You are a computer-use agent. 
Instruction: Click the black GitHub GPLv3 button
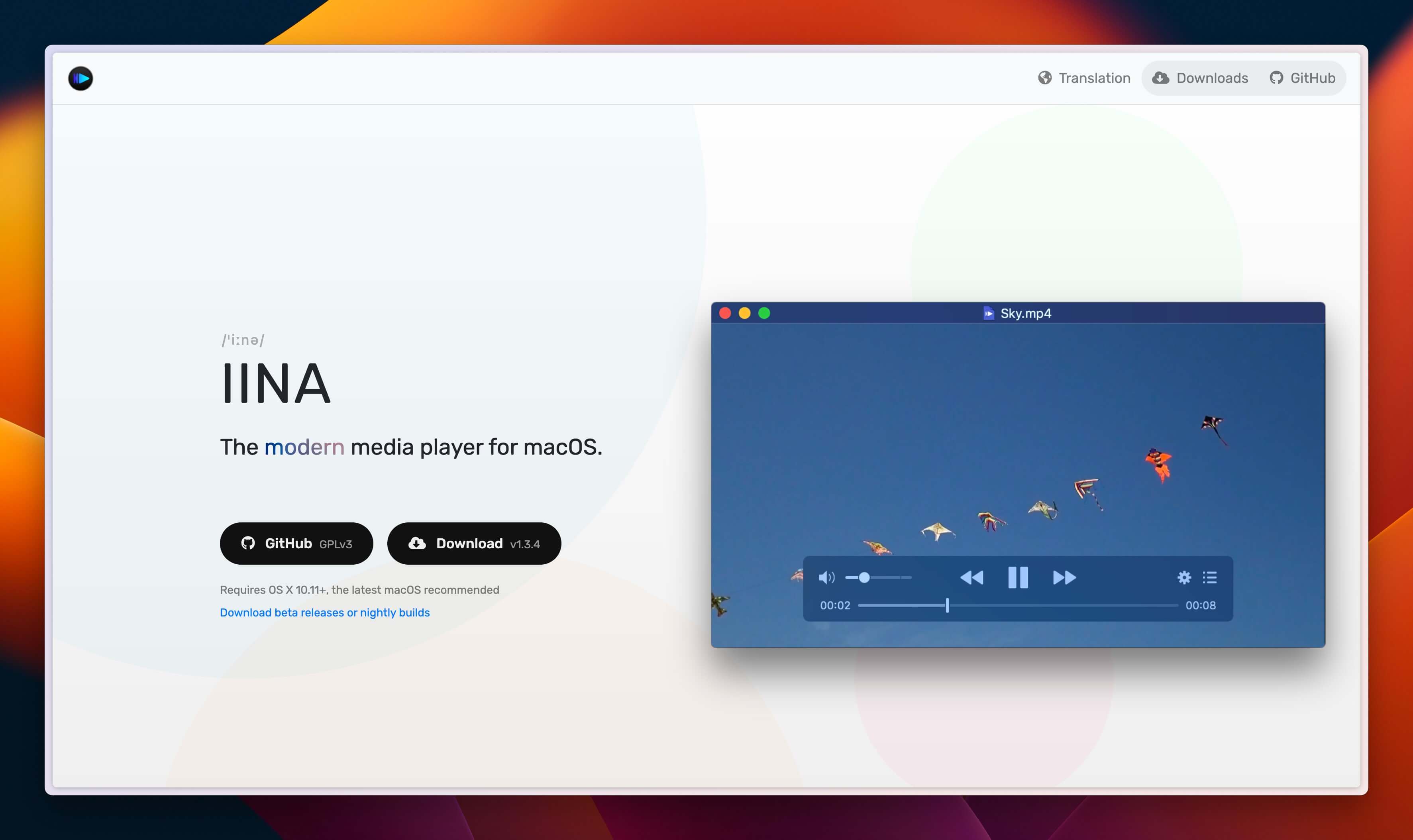[296, 544]
